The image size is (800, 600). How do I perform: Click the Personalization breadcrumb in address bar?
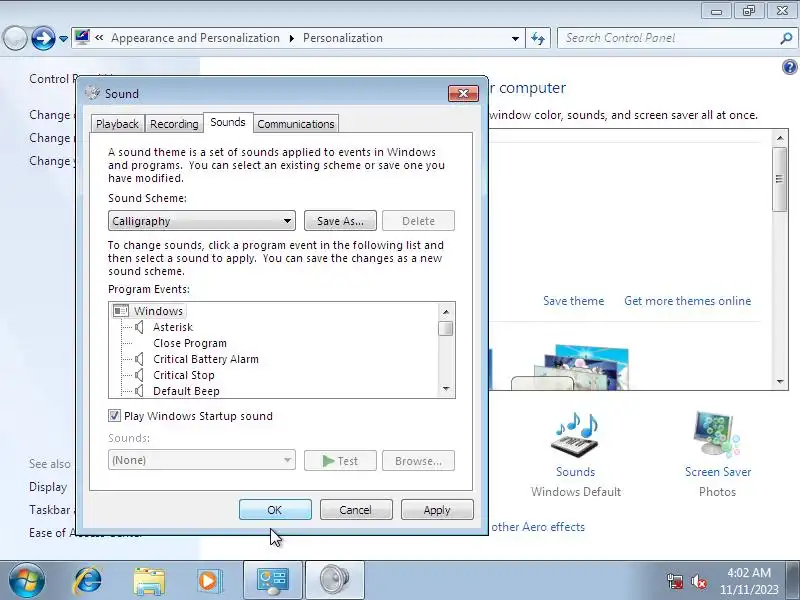(343, 38)
